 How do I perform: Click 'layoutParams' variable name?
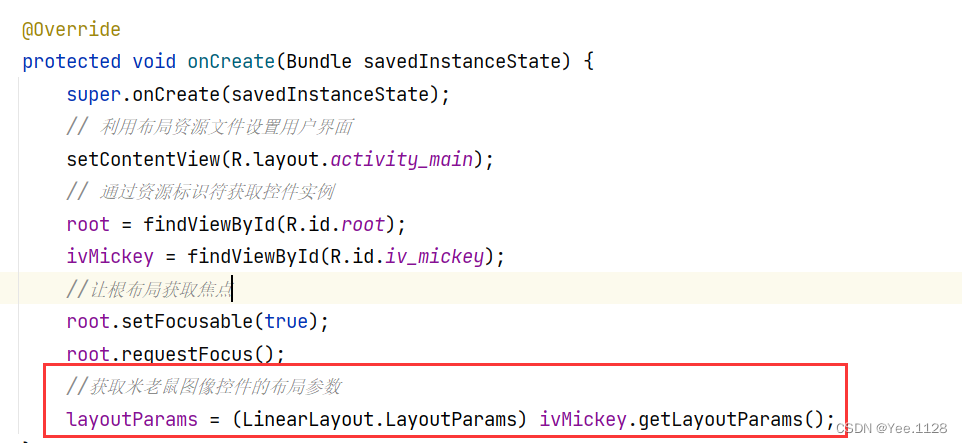133,419
